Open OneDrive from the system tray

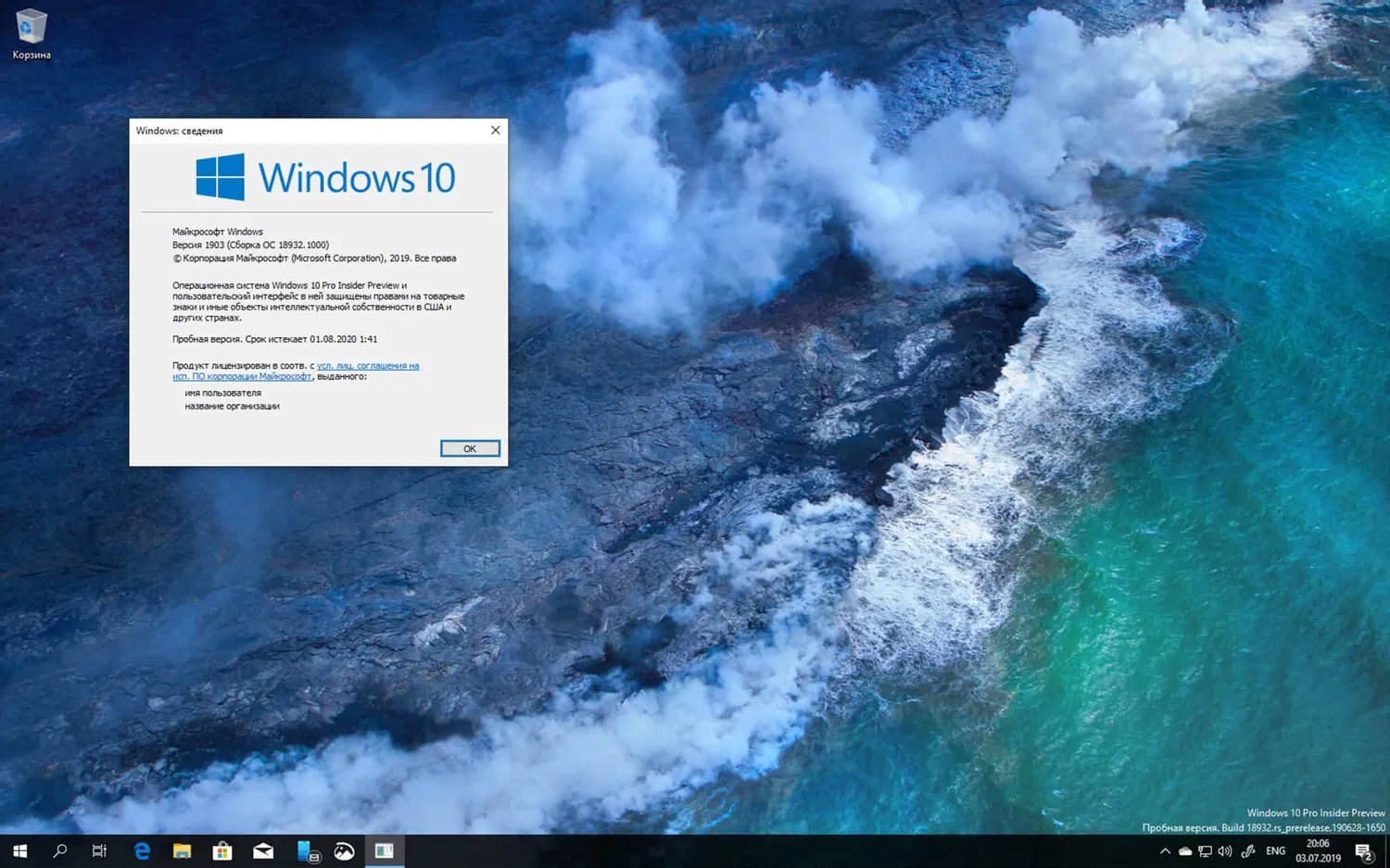click(x=1185, y=850)
